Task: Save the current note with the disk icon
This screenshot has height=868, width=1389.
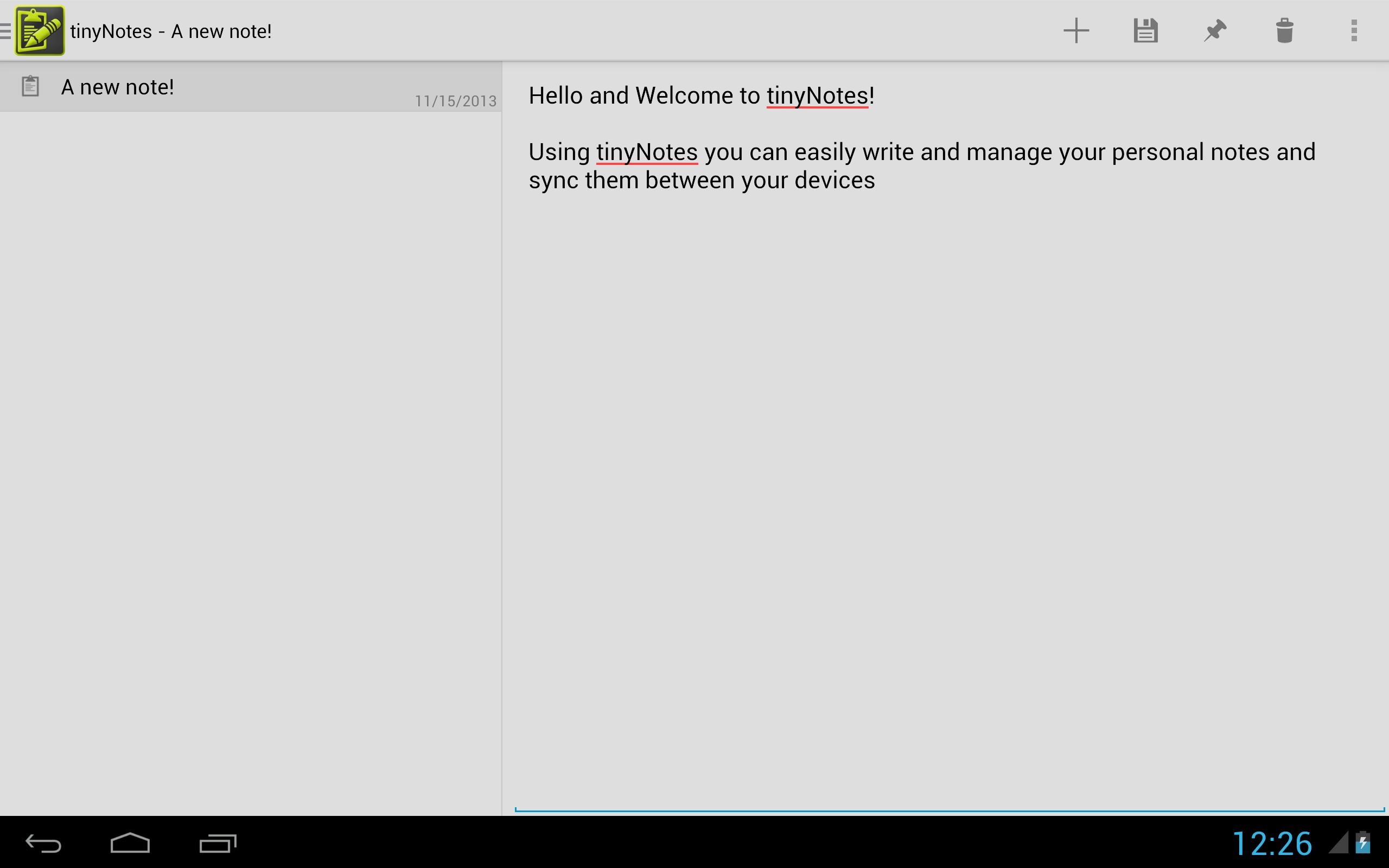Action: point(1145,30)
